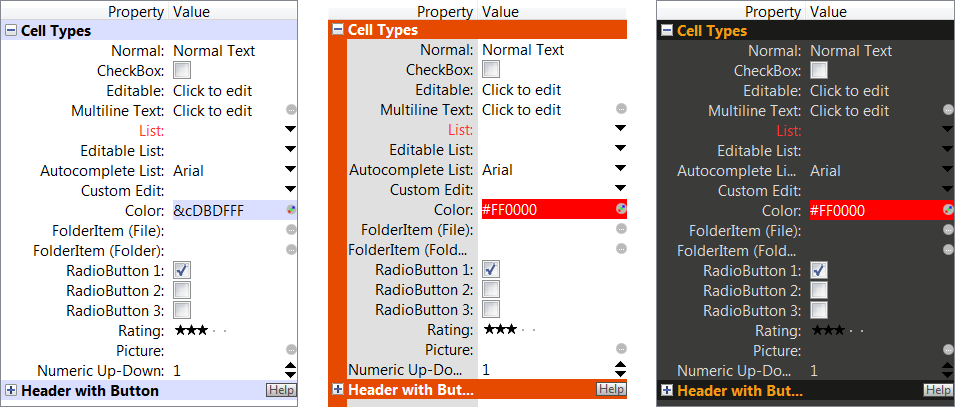Expand Header with Button section in dark grid
Screen dimensions: 955x407
[667, 390]
